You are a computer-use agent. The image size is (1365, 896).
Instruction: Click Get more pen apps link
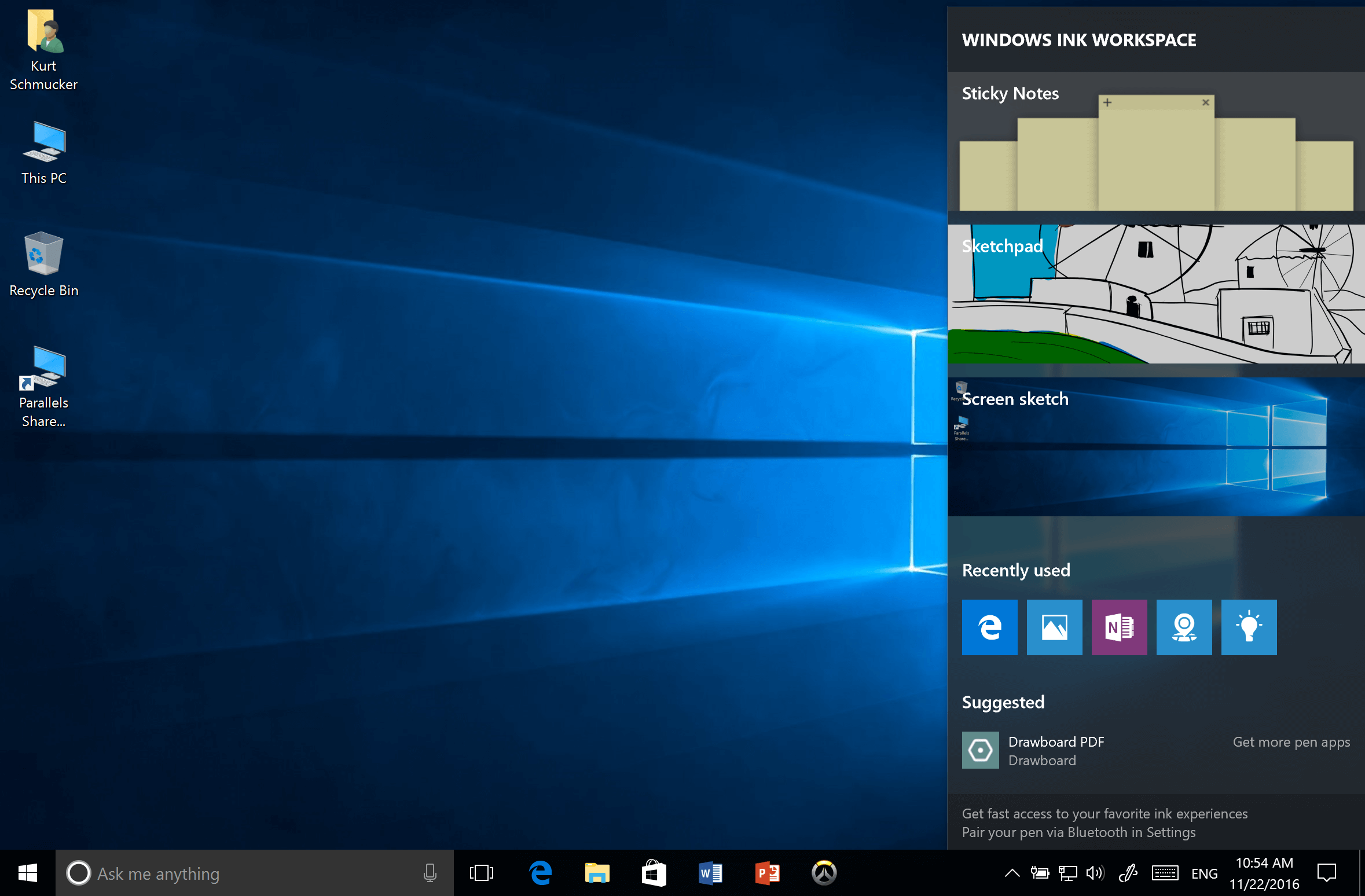click(1291, 742)
